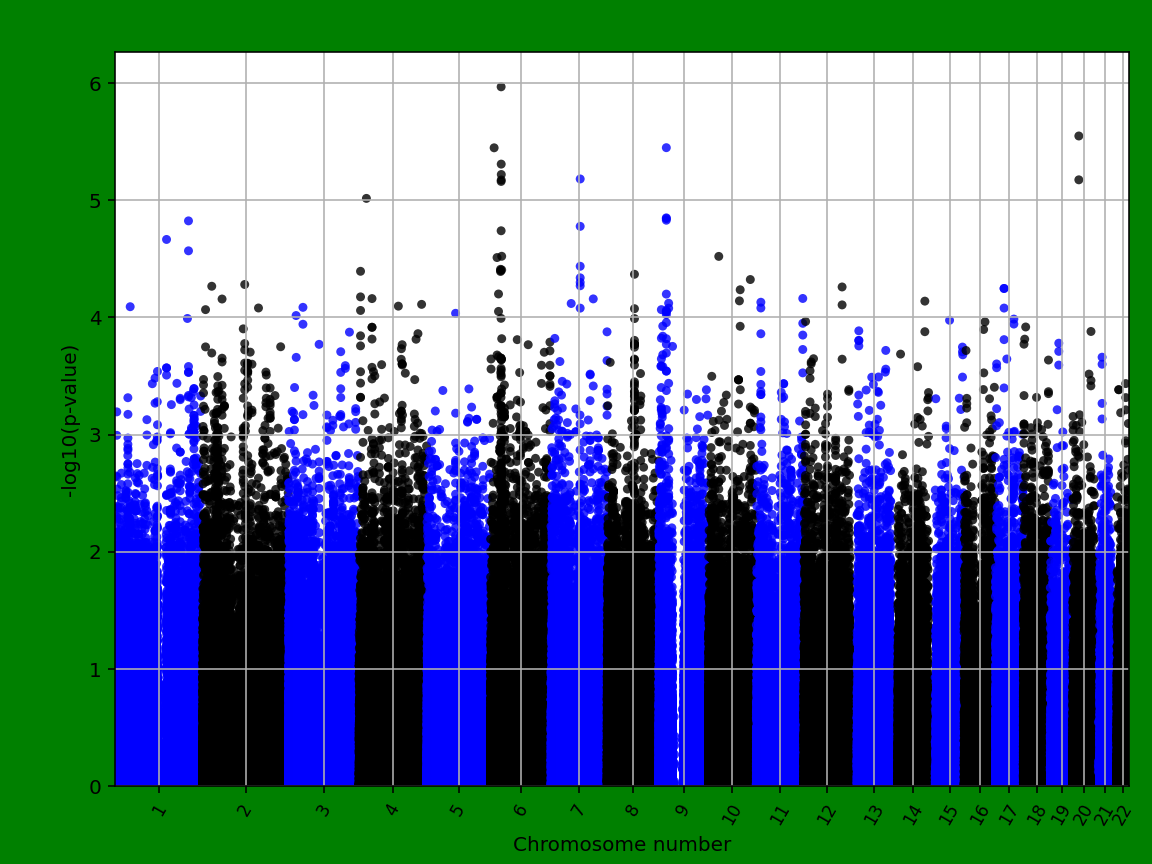Select the tall blue point above chromosome 1

click(x=187, y=220)
